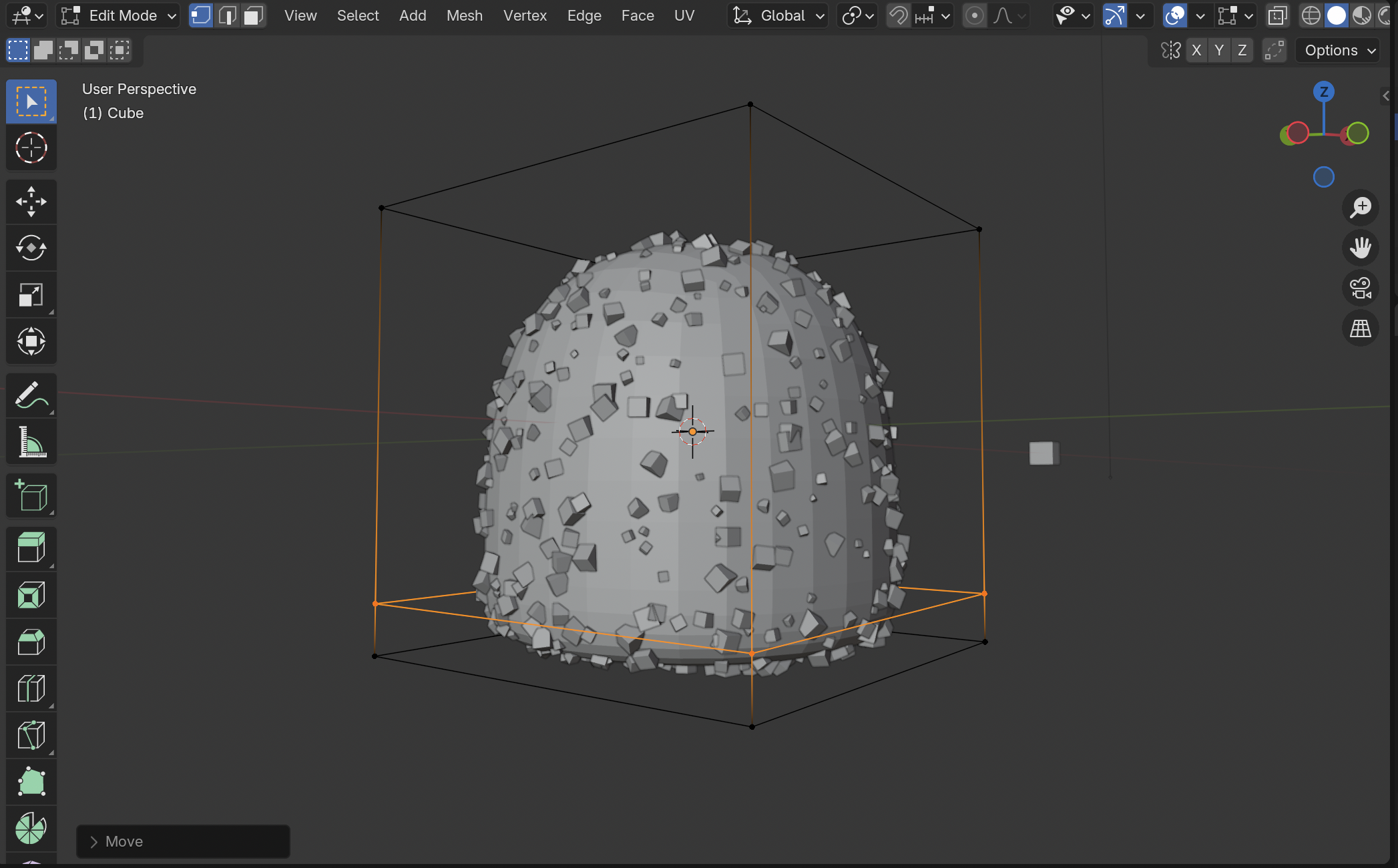Open Global transform orientation dropdown
This screenshot has height=868, width=1398.
click(x=778, y=15)
